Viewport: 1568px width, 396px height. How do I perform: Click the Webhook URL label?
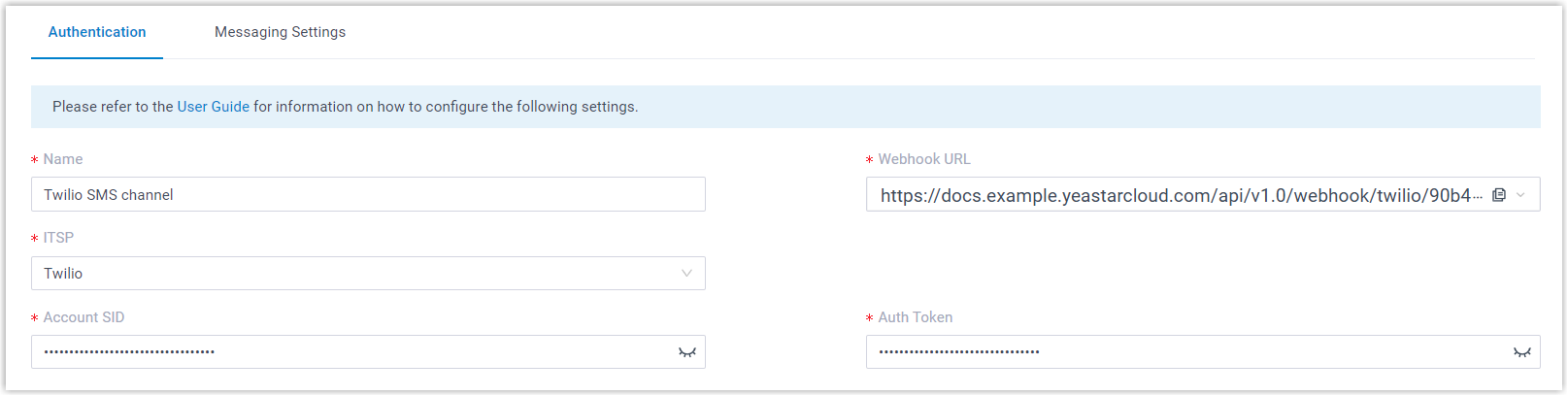tap(924, 159)
